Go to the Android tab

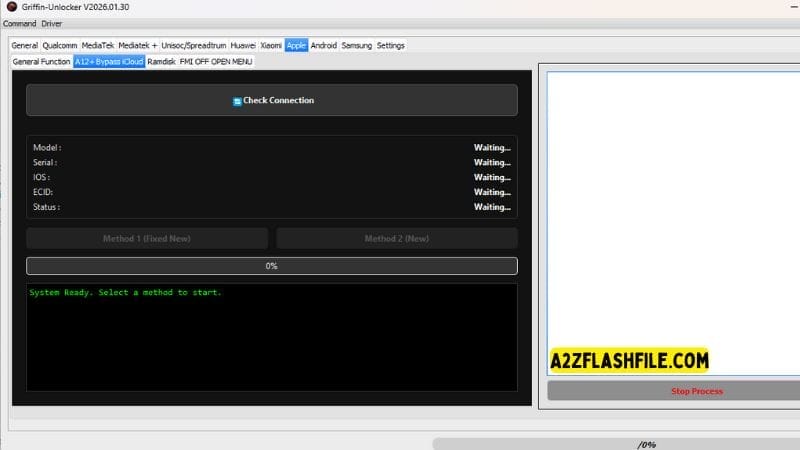click(x=323, y=45)
